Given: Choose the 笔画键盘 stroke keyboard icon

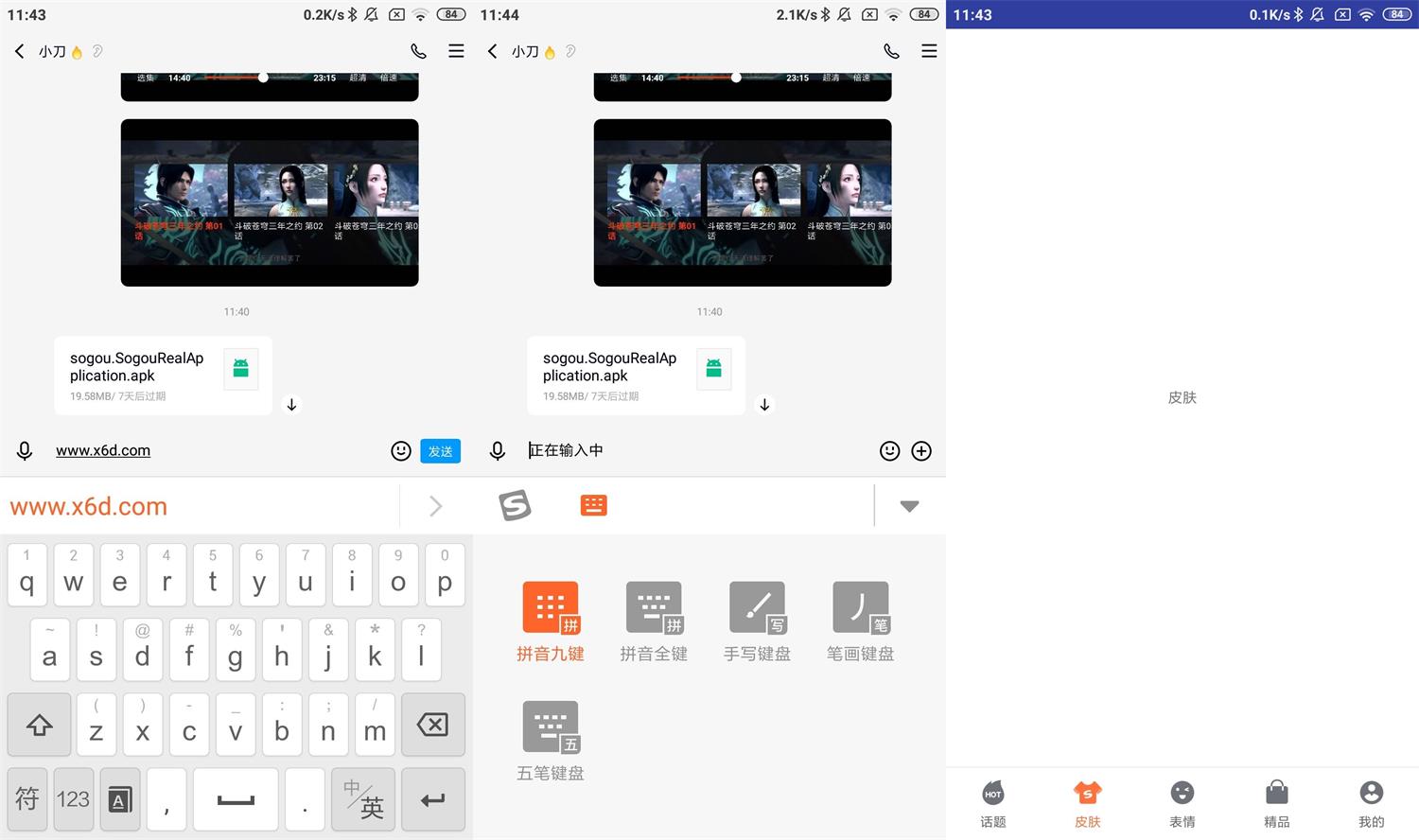Looking at the screenshot, I should tap(860, 608).
